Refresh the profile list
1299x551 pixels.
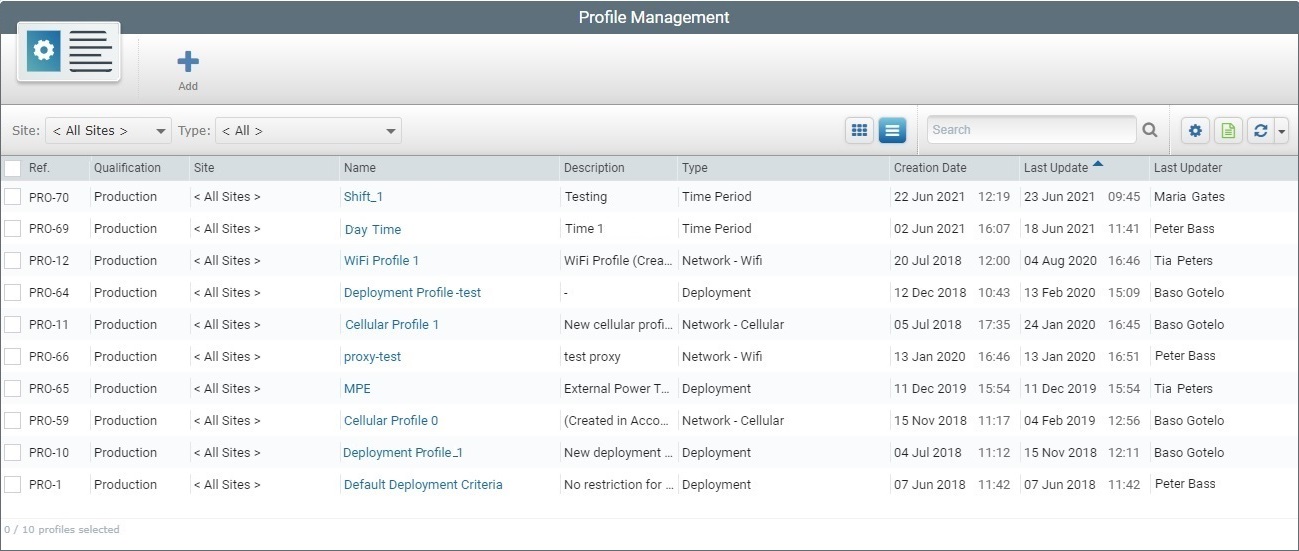(x=1260, y=130)
